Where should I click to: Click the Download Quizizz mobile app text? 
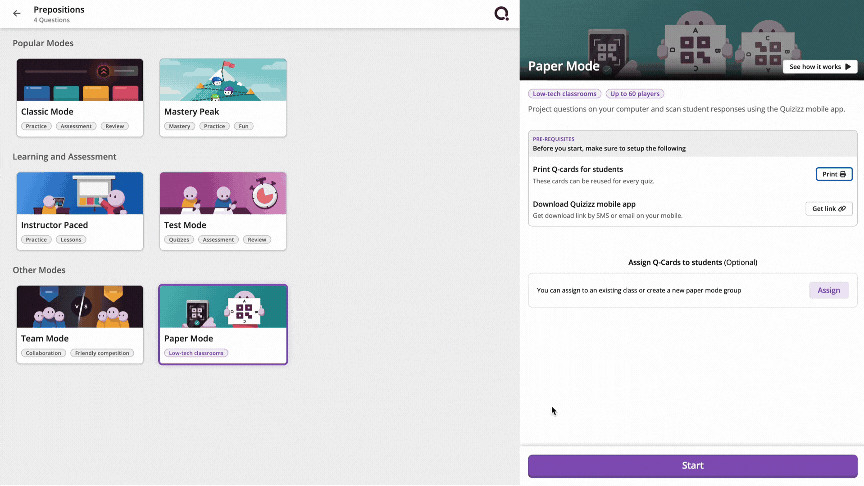tap(584, 204)
